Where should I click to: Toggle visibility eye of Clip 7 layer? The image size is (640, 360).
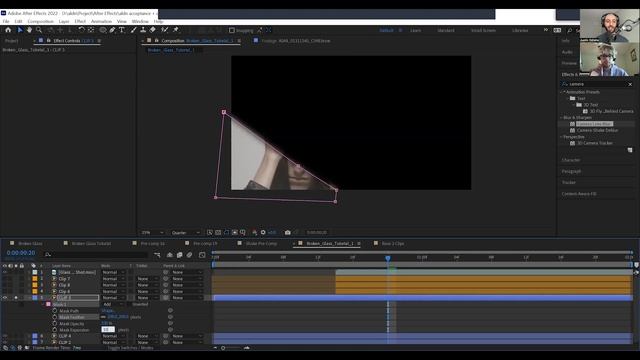point(5,278)
